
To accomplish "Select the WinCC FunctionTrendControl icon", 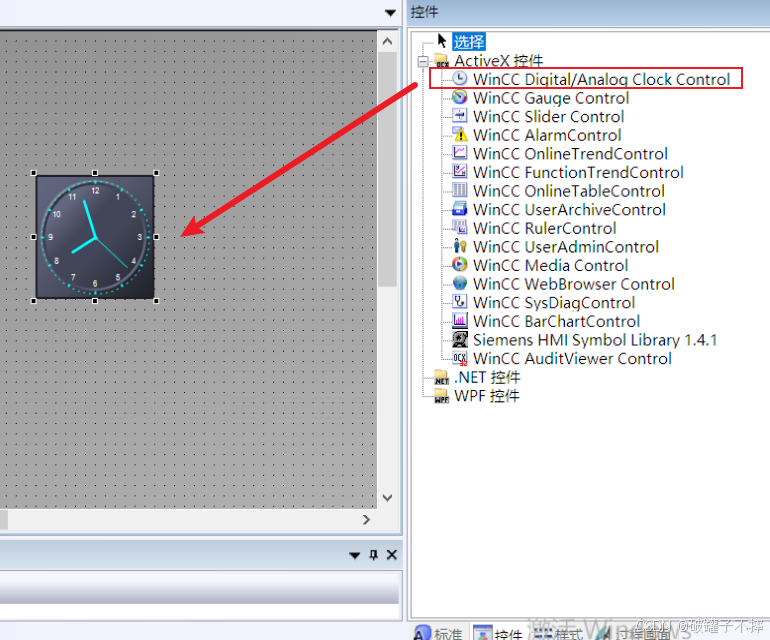I will pyautogui.click(x=460, y=171).
